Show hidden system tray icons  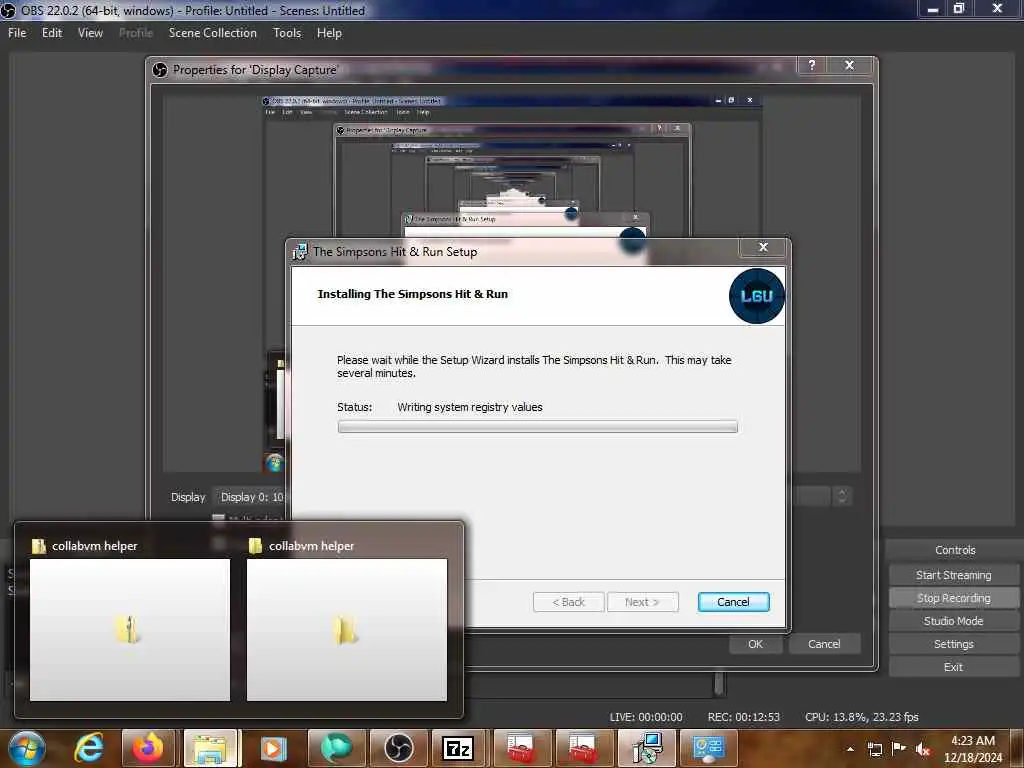click(850, 749)
